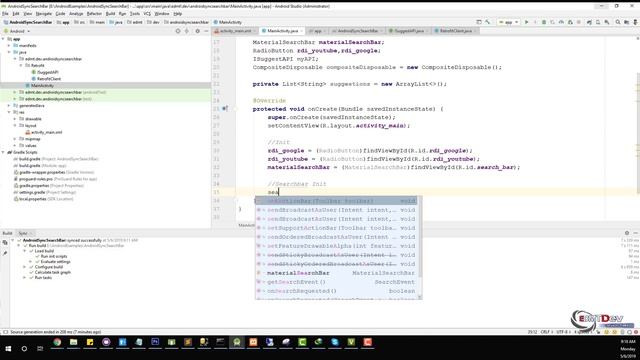Select MainActivity in project tree
640x360 pixels.
tap(42, 86)
